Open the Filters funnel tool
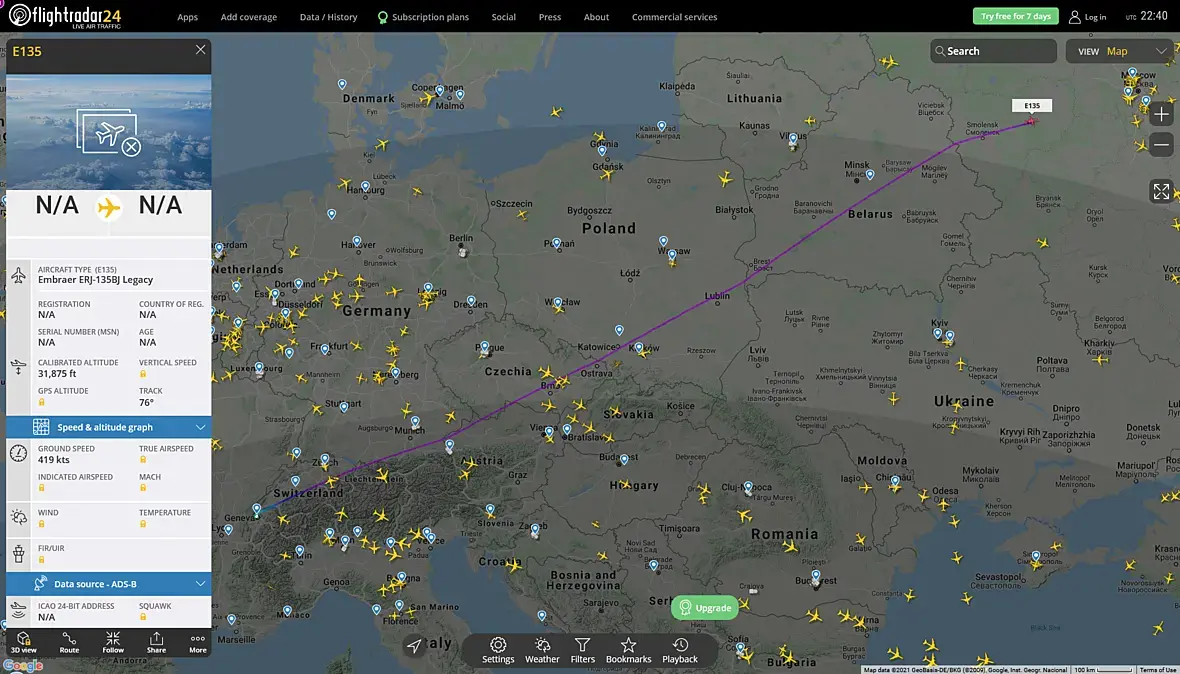Viewport: 1180px width, 674px height. (582, 651)
